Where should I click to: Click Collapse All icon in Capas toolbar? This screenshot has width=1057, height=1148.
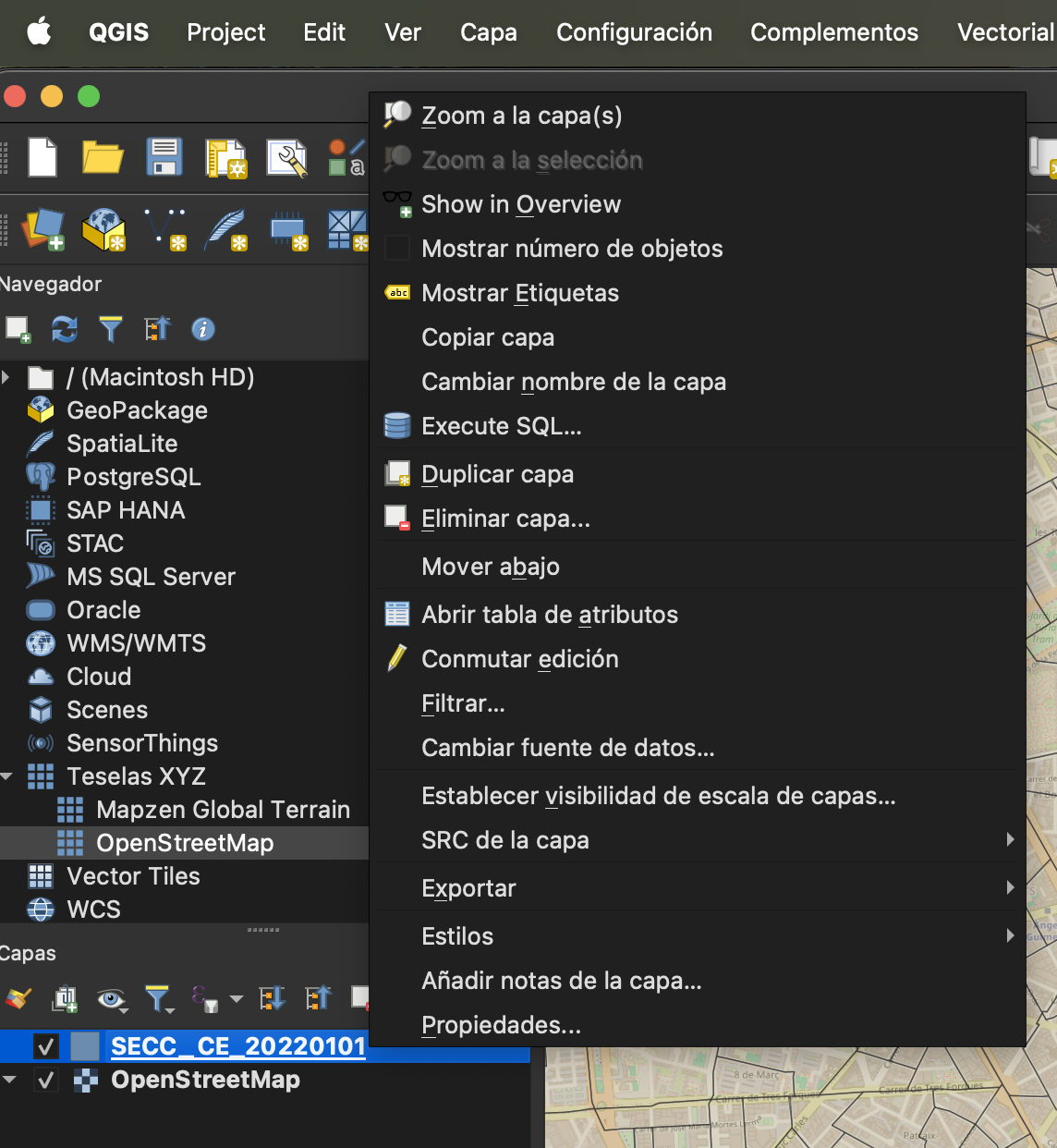(x=318, y=998)
